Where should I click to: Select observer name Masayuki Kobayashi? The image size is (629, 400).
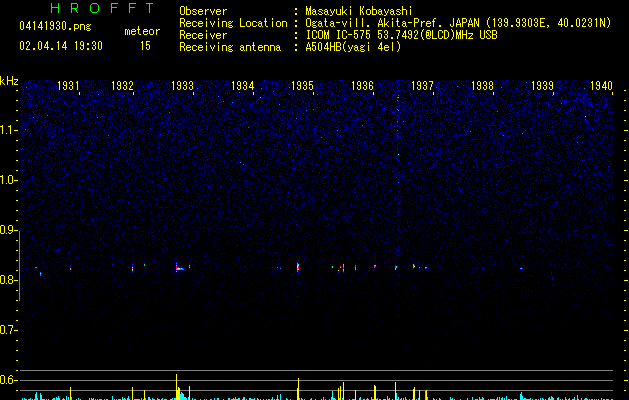pos(359,11)
